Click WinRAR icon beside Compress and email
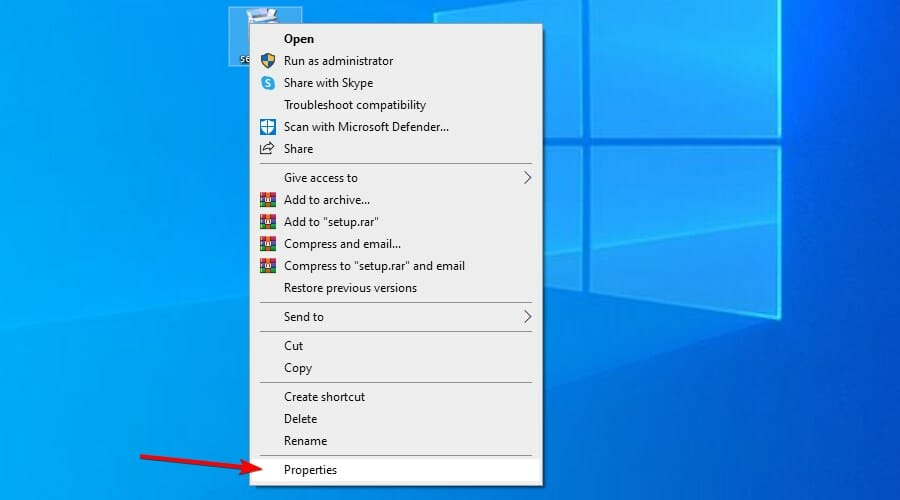This screenshot has width=900, height=500. 267,244
